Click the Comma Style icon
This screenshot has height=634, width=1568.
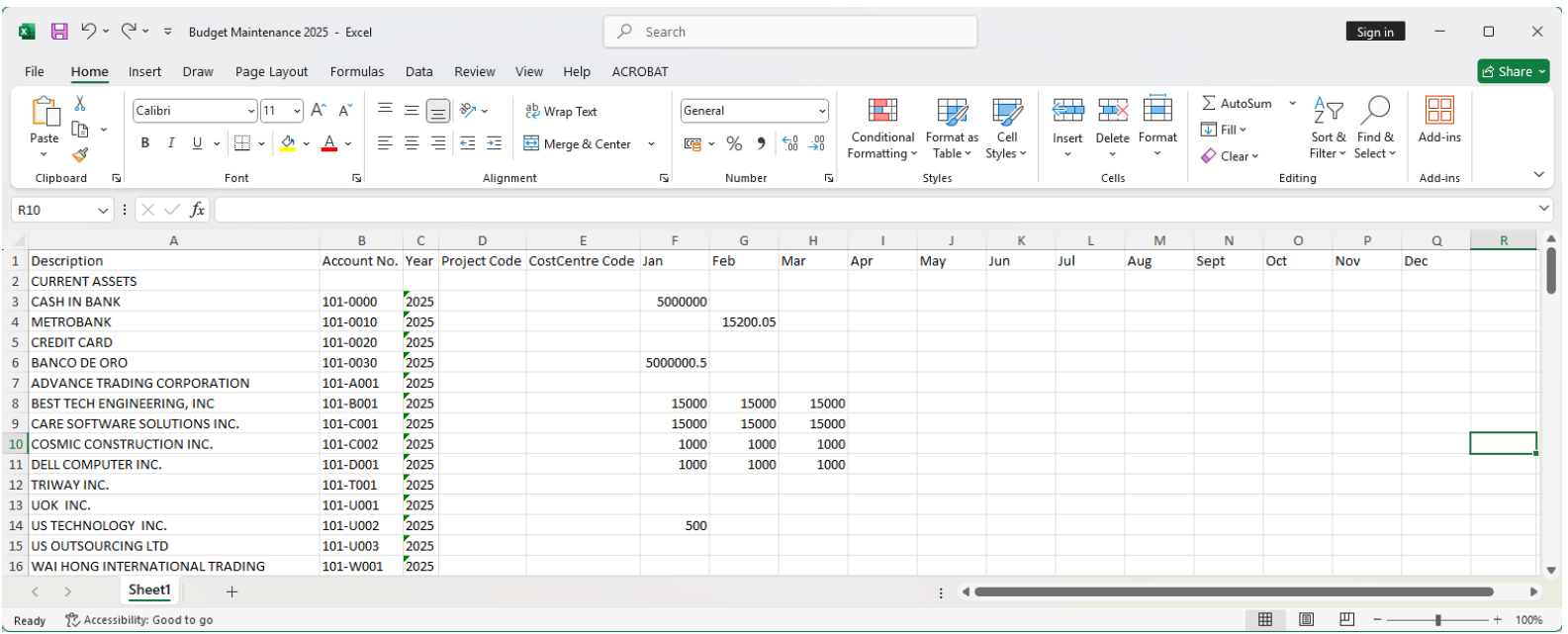[x=761, y=143]
